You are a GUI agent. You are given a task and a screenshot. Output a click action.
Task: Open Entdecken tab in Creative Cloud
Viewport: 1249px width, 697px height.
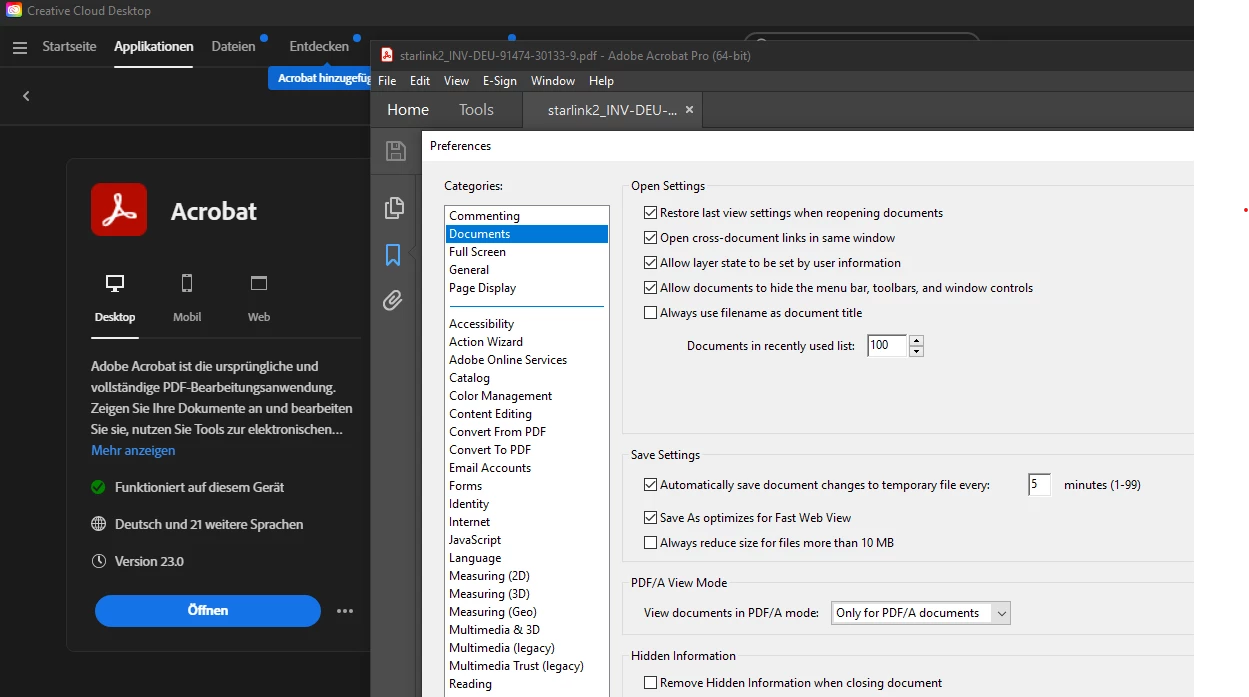pos(319,46)
